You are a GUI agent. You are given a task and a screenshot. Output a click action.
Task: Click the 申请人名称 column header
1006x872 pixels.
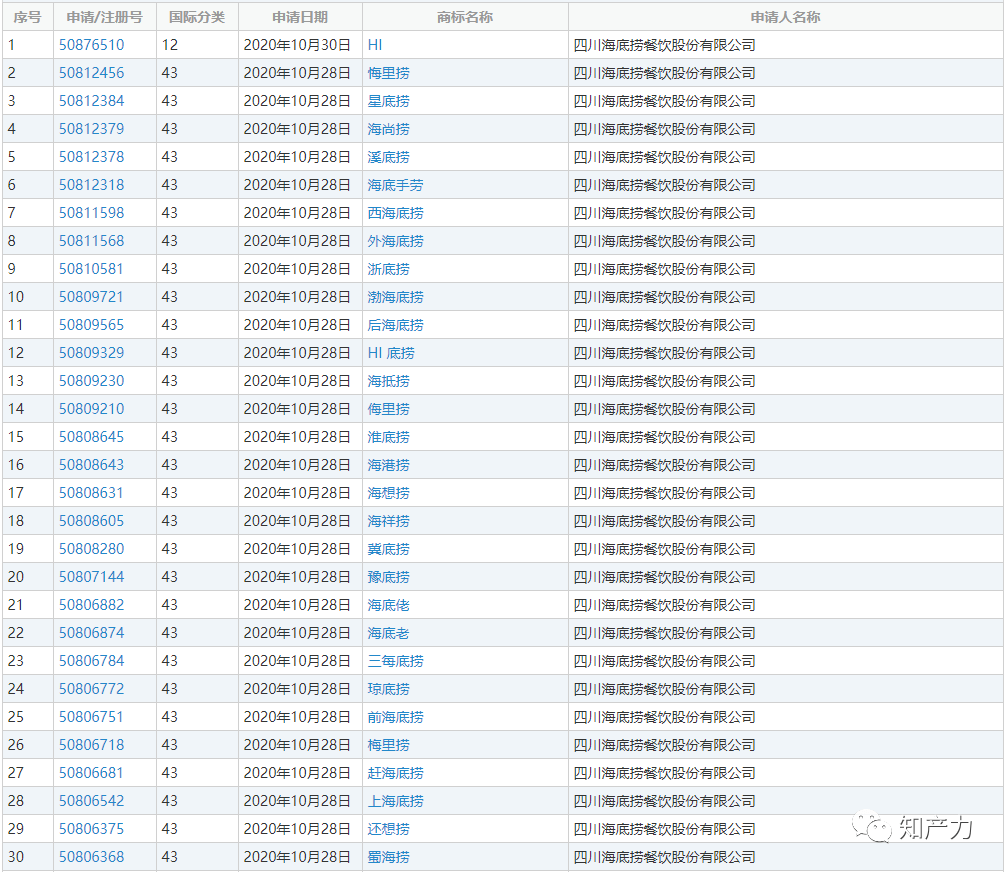(786, 17)
